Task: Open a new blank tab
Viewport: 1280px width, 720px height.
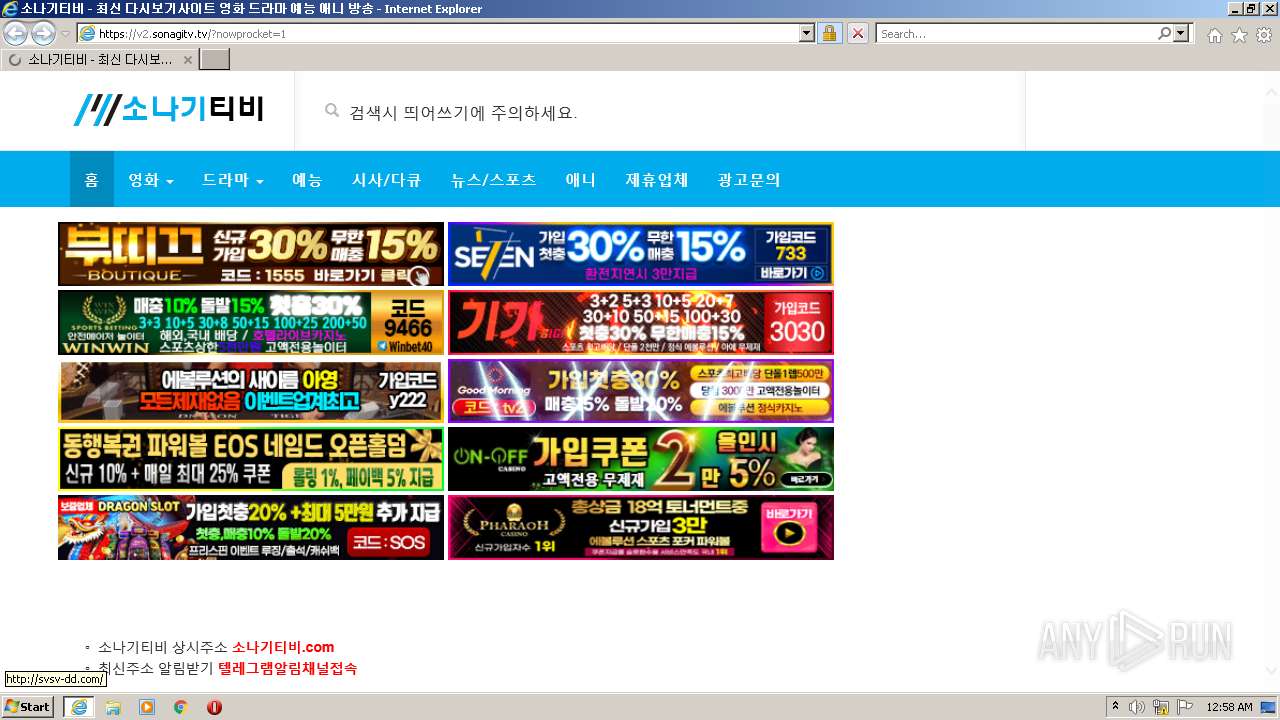Action: tap(215, 60)
